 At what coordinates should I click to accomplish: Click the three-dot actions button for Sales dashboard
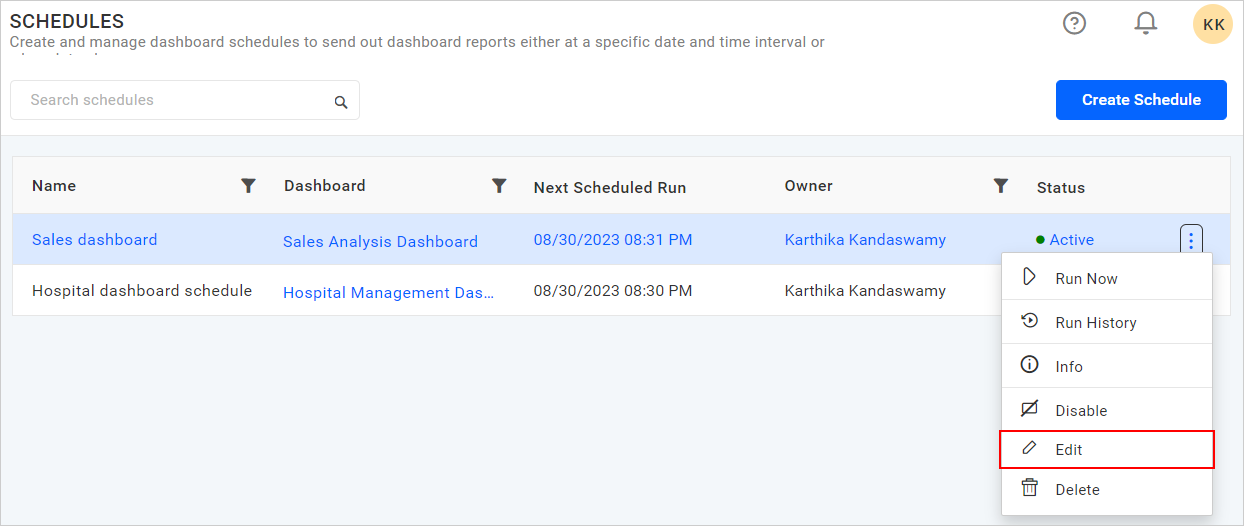click(1190, 240)
